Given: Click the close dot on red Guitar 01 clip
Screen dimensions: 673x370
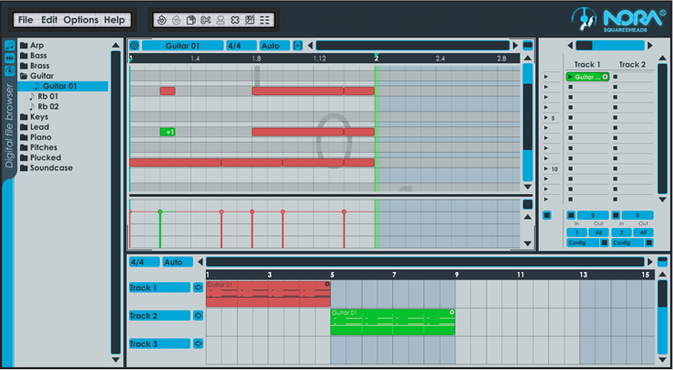Looking at the screenshot, I should (x=327, y=284).
